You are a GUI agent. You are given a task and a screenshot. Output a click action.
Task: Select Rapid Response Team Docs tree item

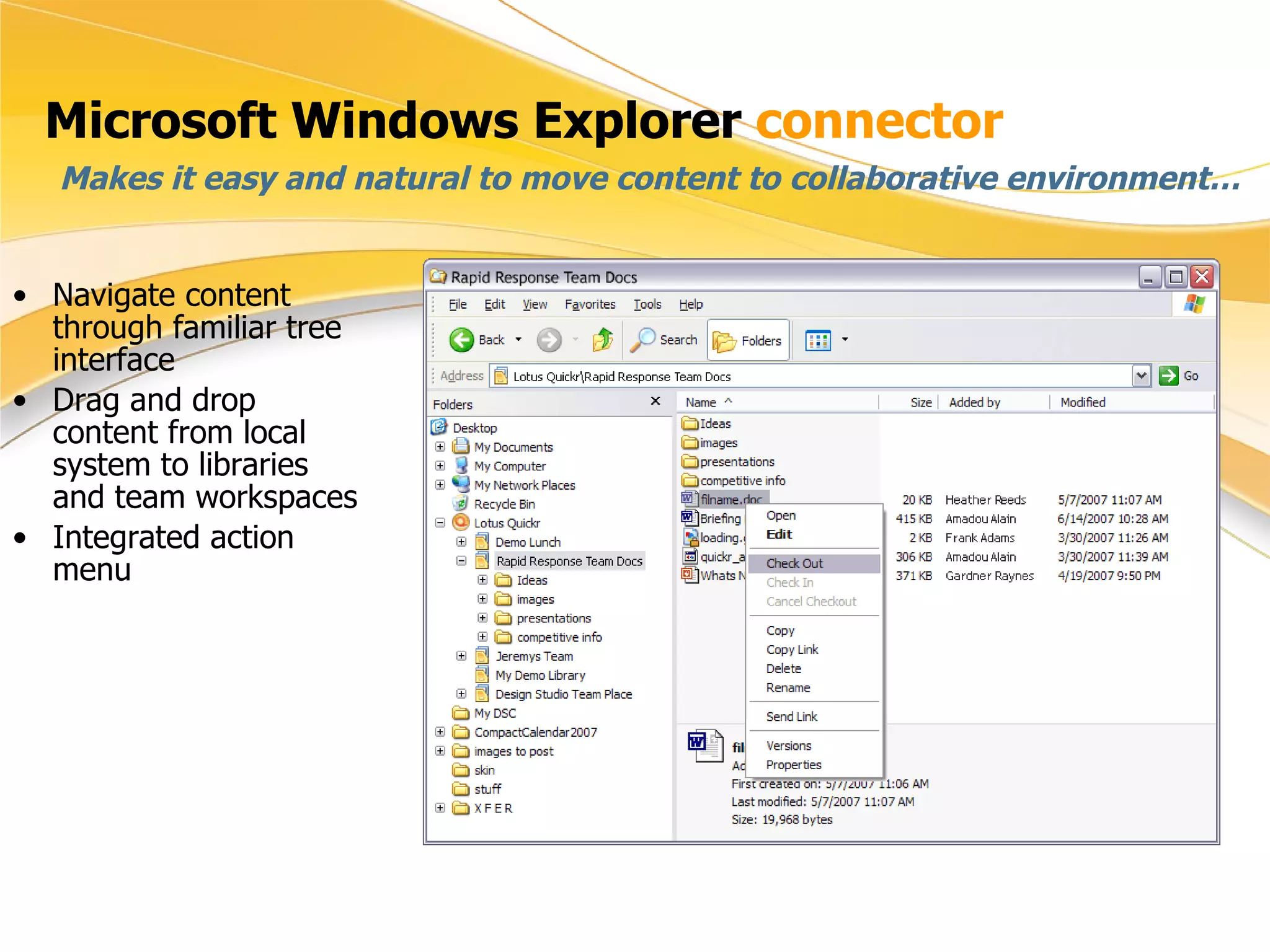(x=569, y=561)
